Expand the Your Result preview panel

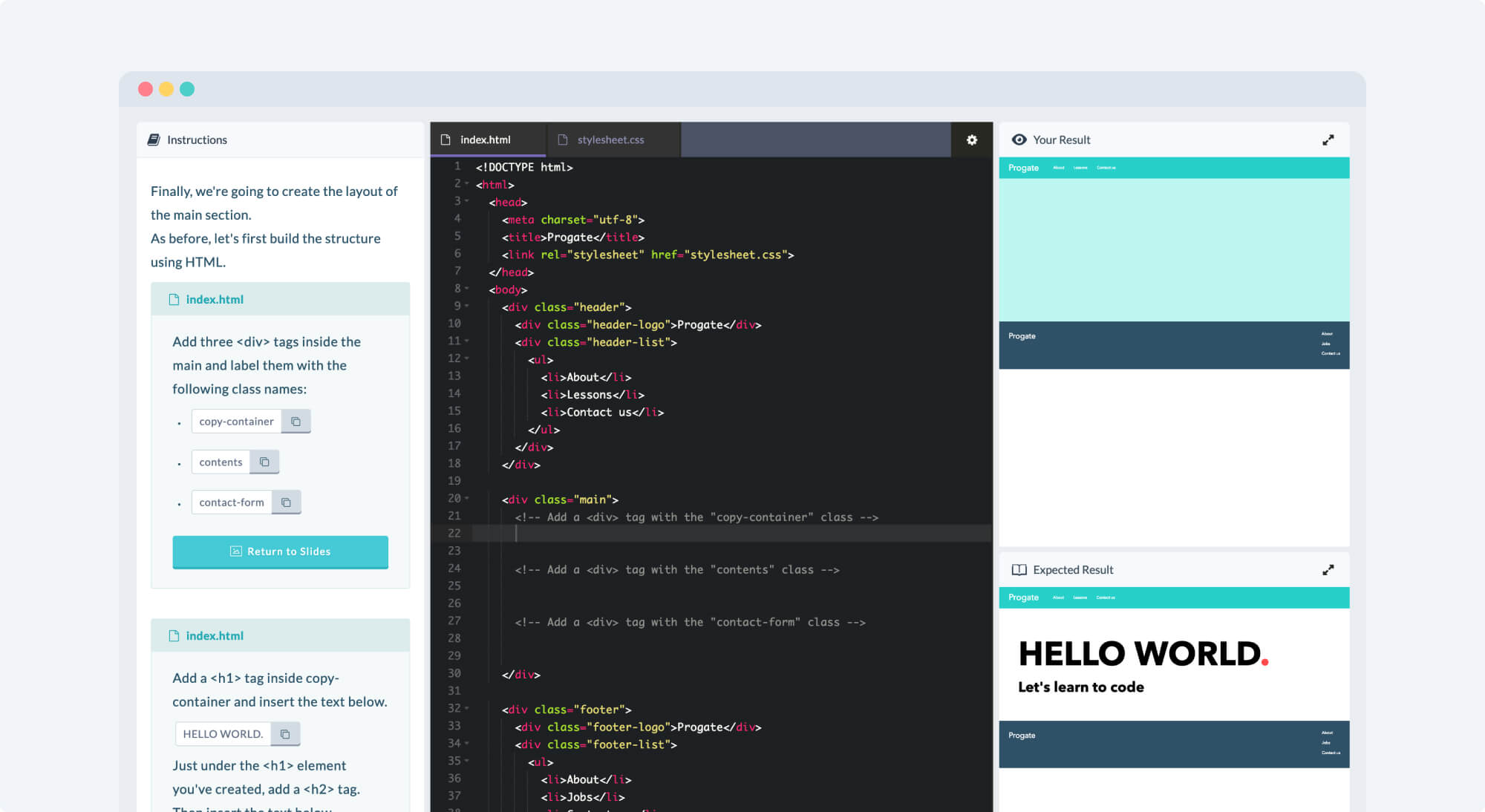pyautogui.click(x=1328, y=140)
